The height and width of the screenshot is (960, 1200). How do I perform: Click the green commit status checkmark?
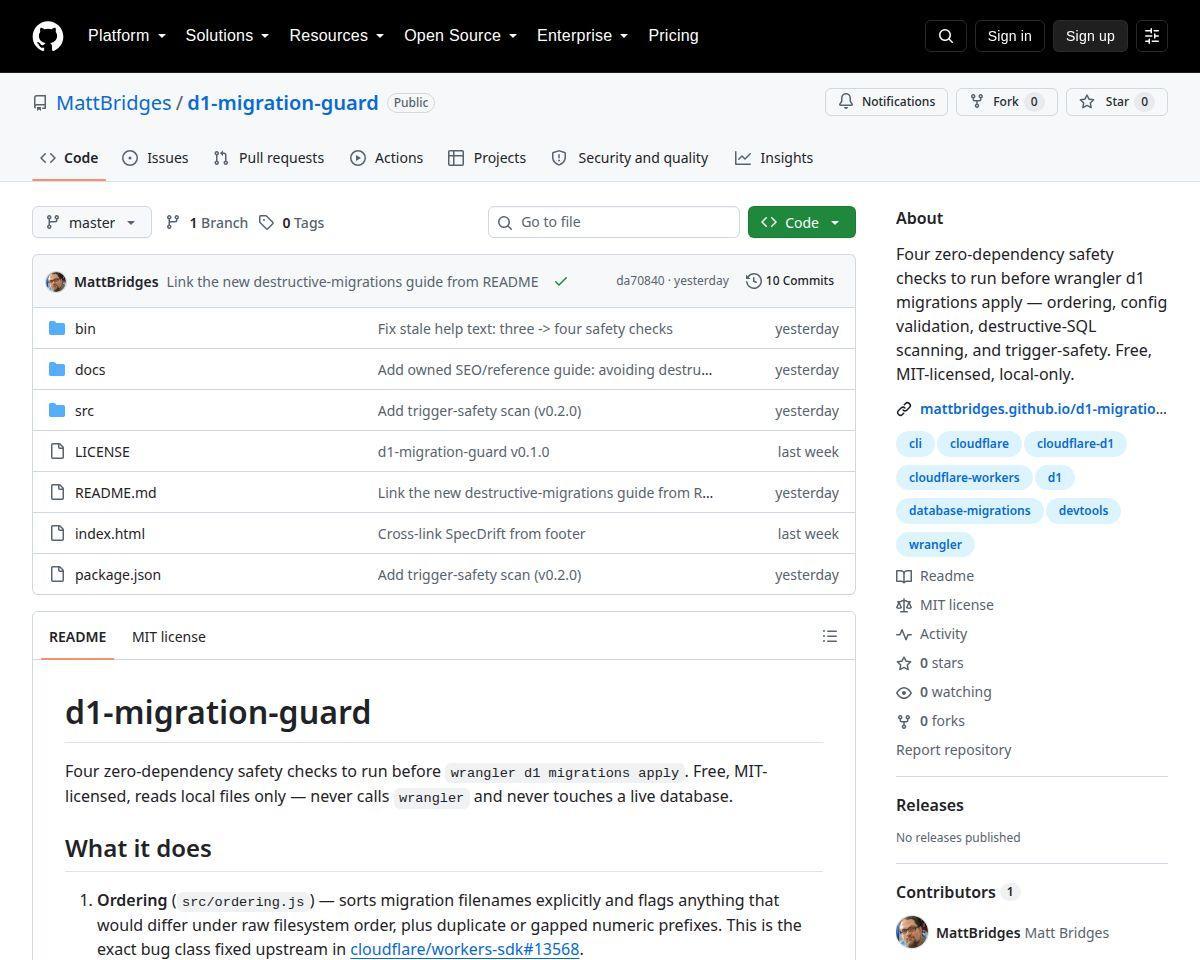561,282
